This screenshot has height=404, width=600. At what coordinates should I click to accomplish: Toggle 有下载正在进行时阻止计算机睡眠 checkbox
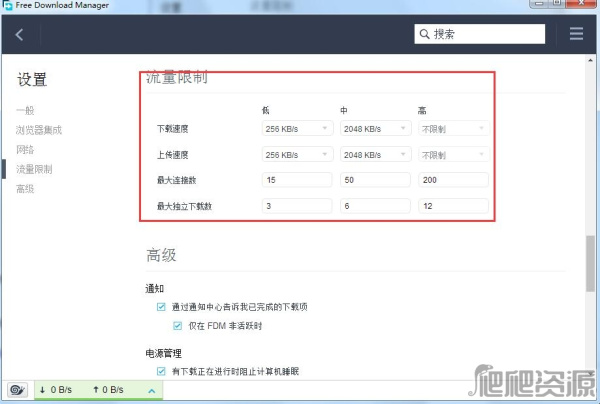tap(161, 371)
